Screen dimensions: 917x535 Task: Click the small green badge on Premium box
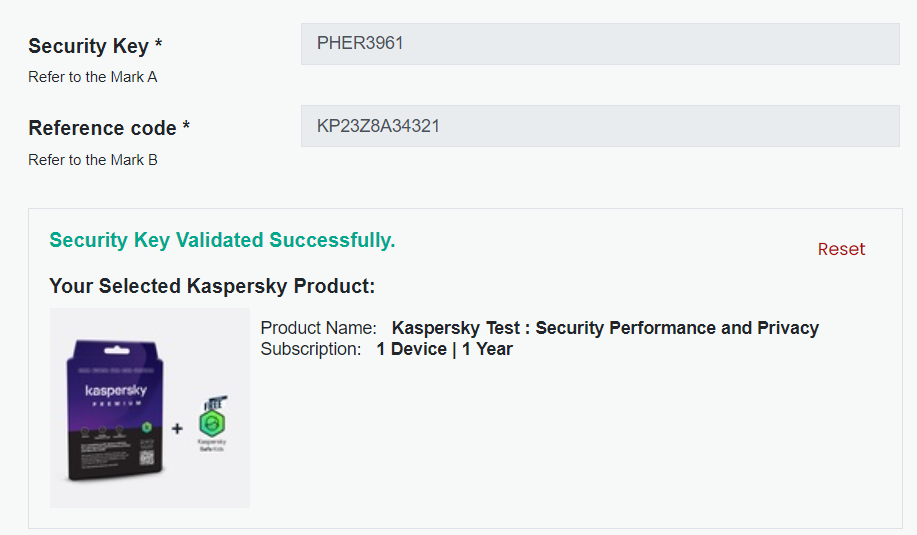click(147, 427)
